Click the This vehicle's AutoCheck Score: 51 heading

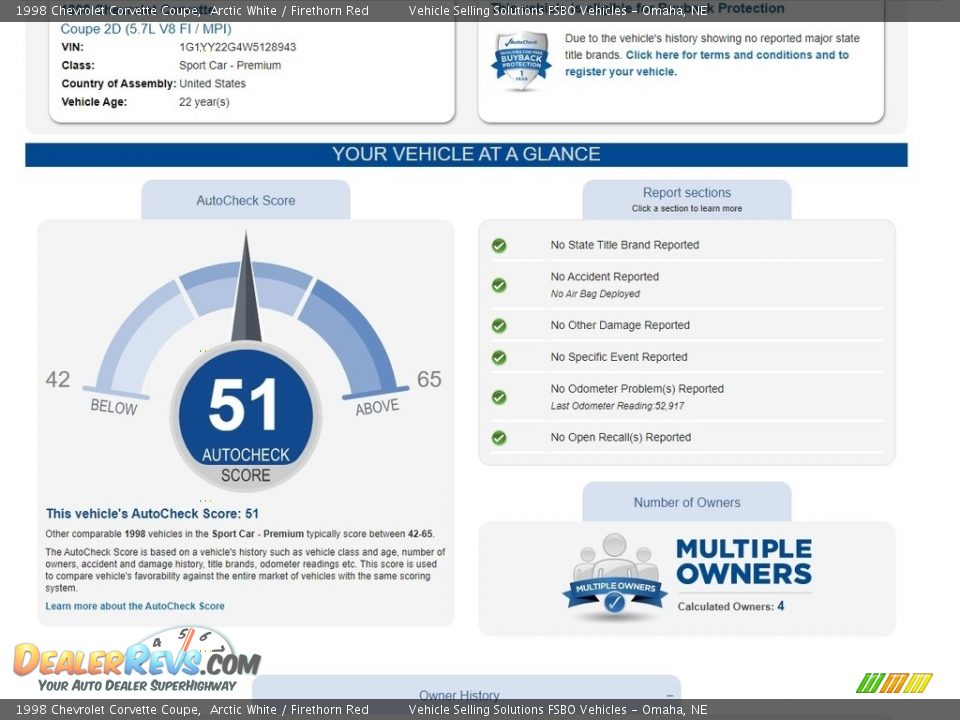tap(152, 514)
